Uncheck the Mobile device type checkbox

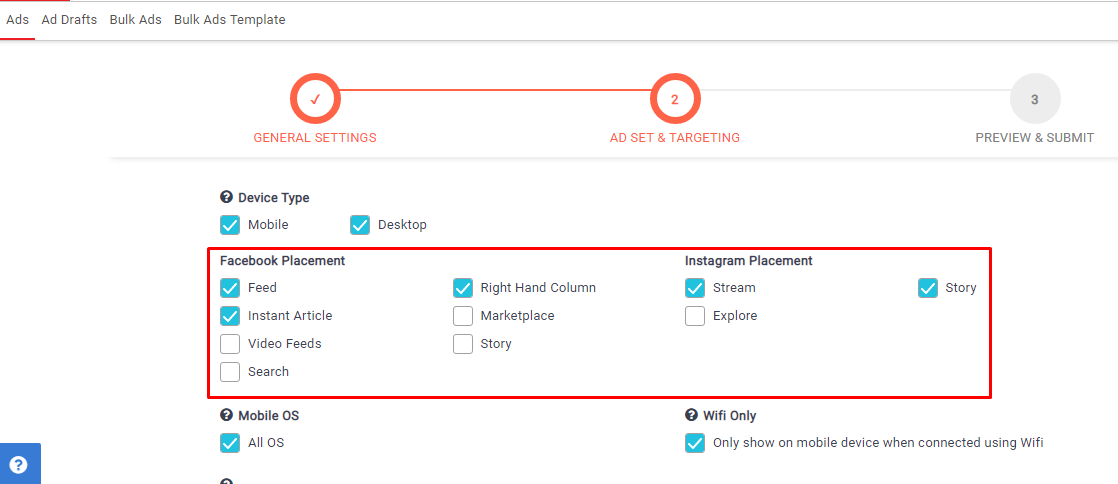[230, 225]
